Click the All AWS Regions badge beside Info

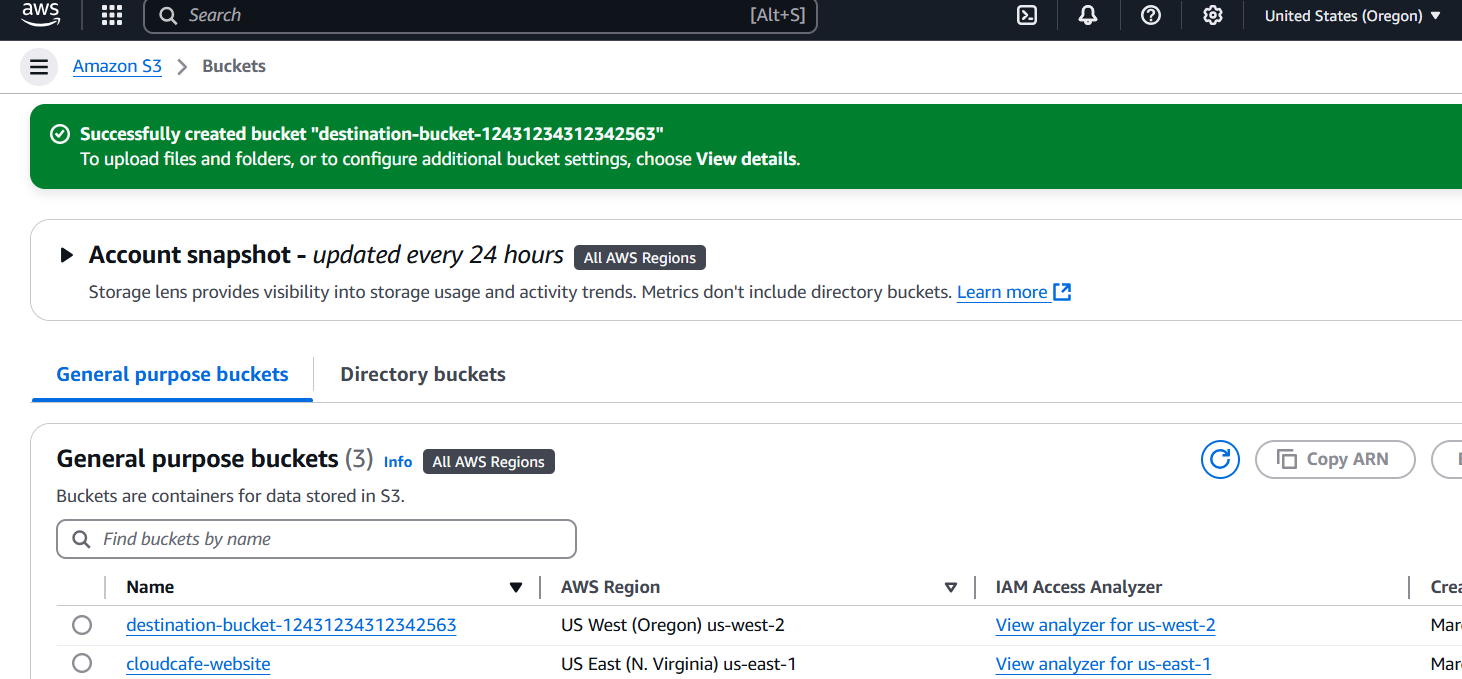489,461
